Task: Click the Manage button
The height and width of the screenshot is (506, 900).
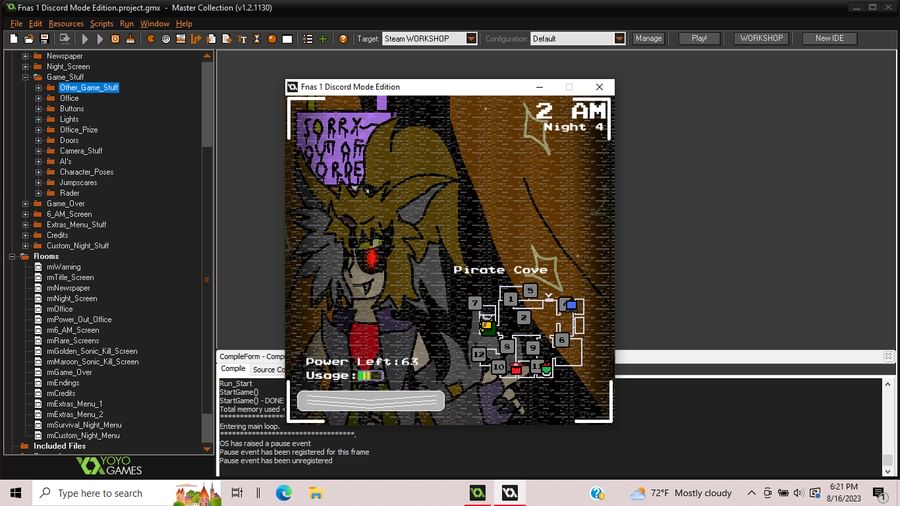Action: (649, 38)
